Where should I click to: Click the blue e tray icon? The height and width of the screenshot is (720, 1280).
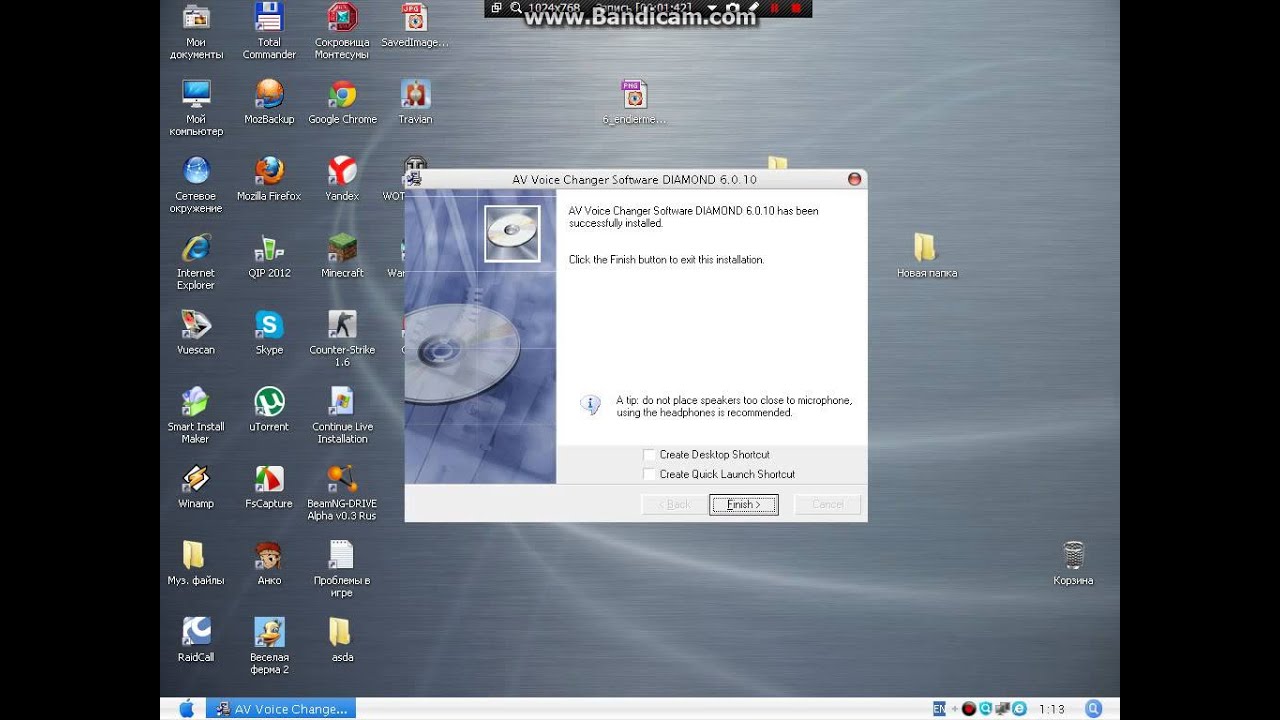tap(1019, 709)
